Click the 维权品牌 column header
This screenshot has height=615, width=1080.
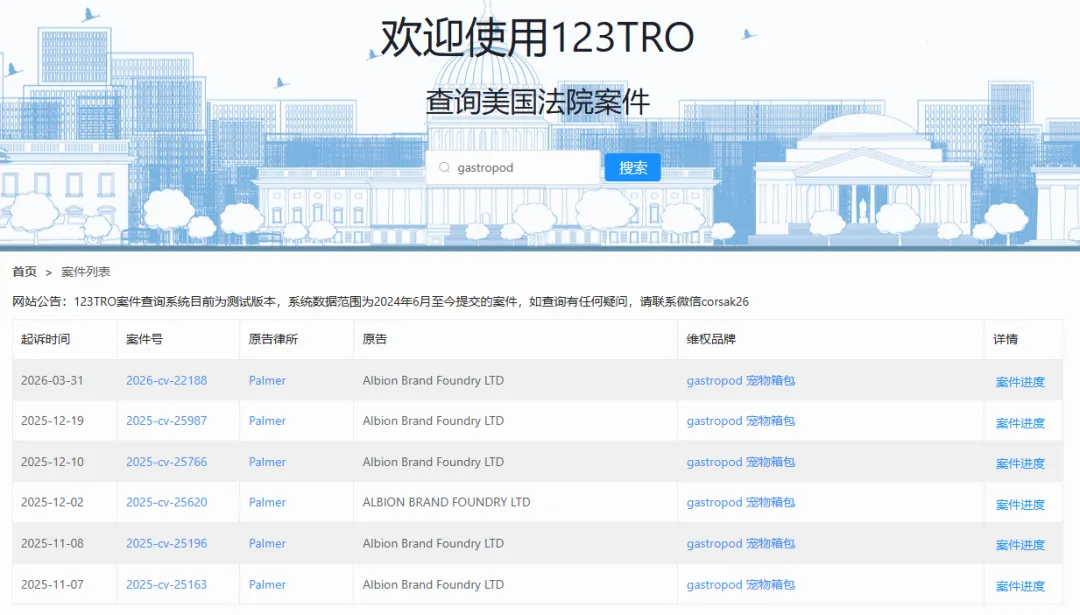(711, 339)
